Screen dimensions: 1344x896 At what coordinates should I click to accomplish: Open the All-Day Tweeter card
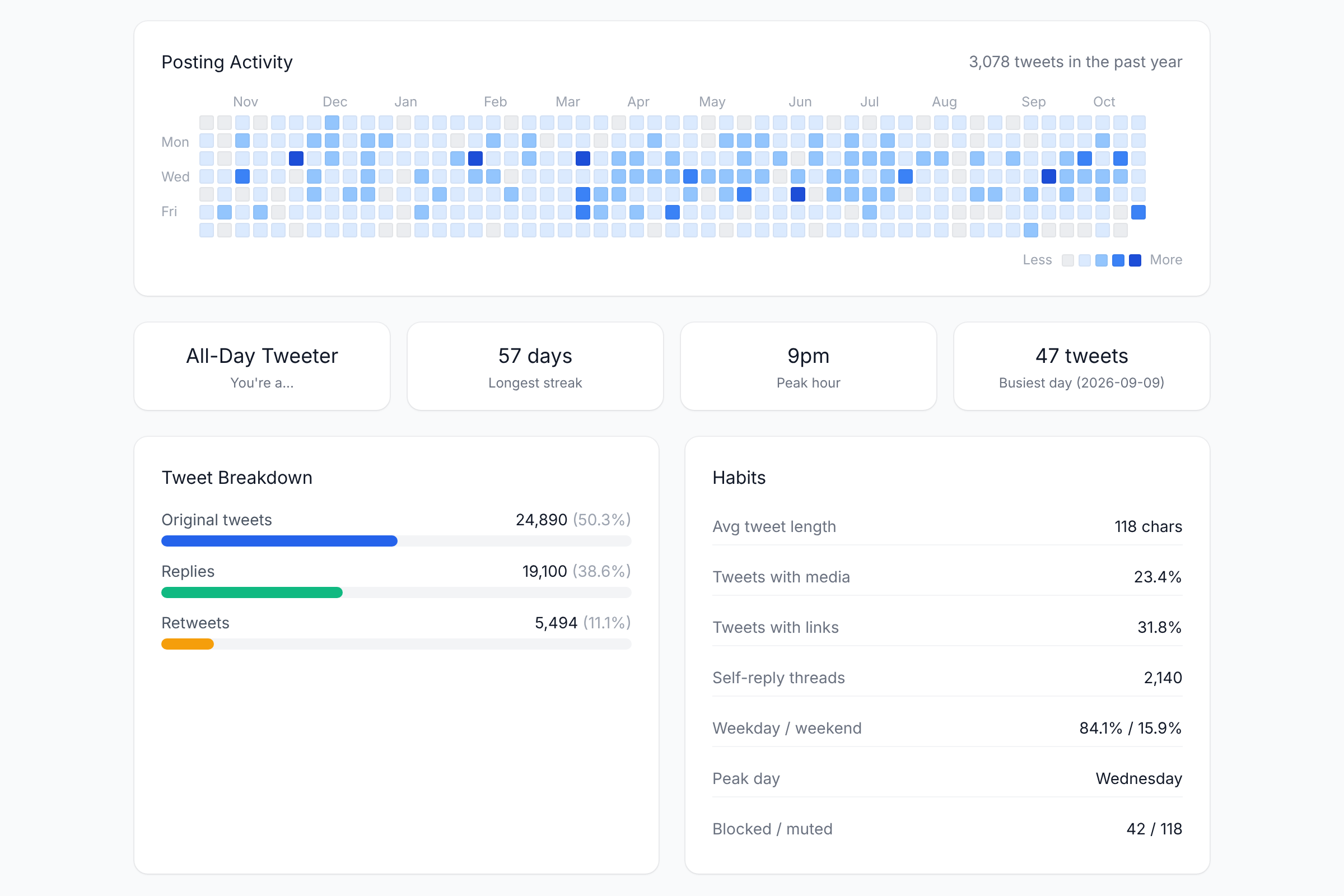click(x=262, y=366)
